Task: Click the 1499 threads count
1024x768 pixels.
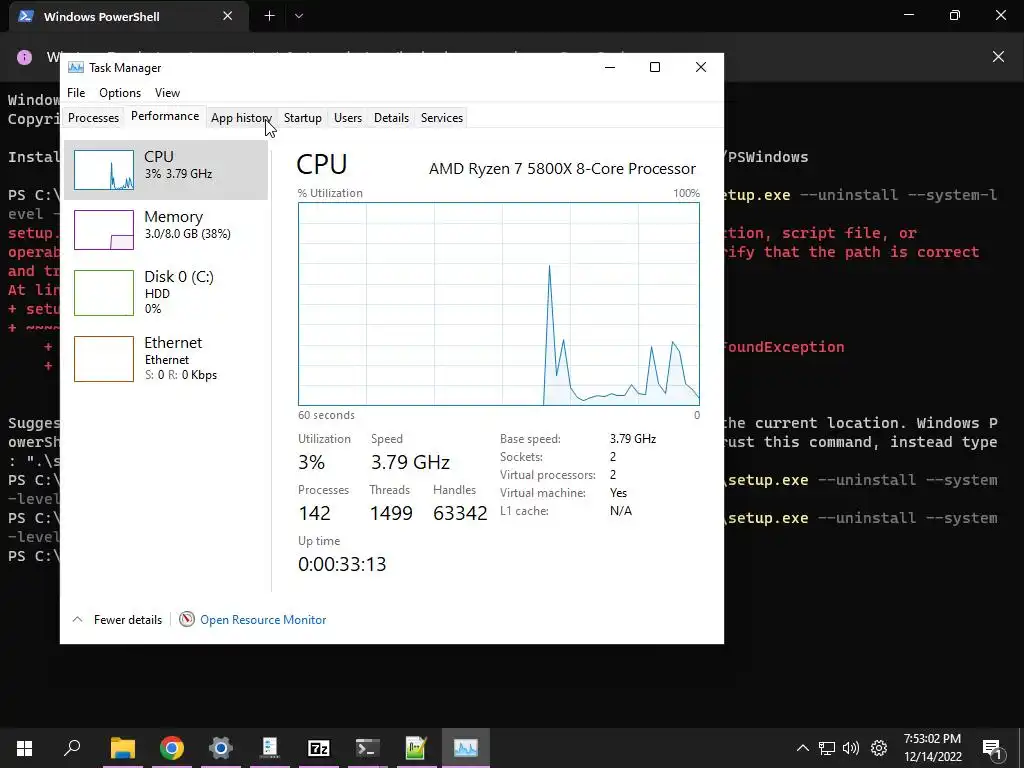Action: tap(391, 513)
